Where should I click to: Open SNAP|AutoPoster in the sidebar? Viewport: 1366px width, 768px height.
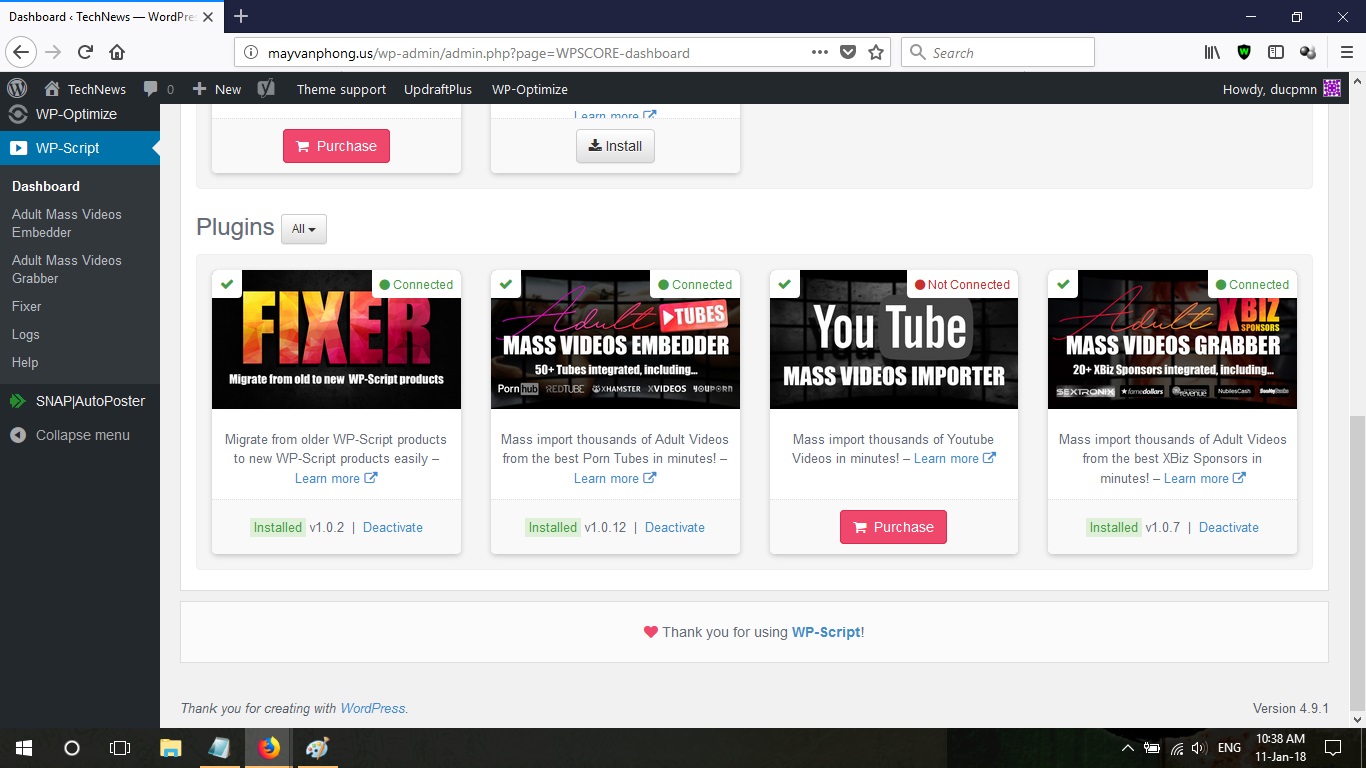80,401
